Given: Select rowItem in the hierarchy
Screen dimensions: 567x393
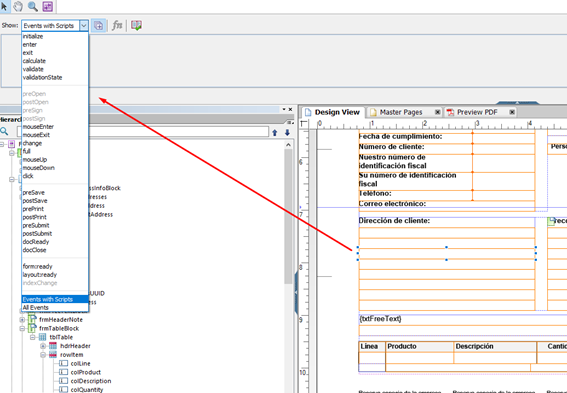Looking at the screenshot, I should coord(72,355).
